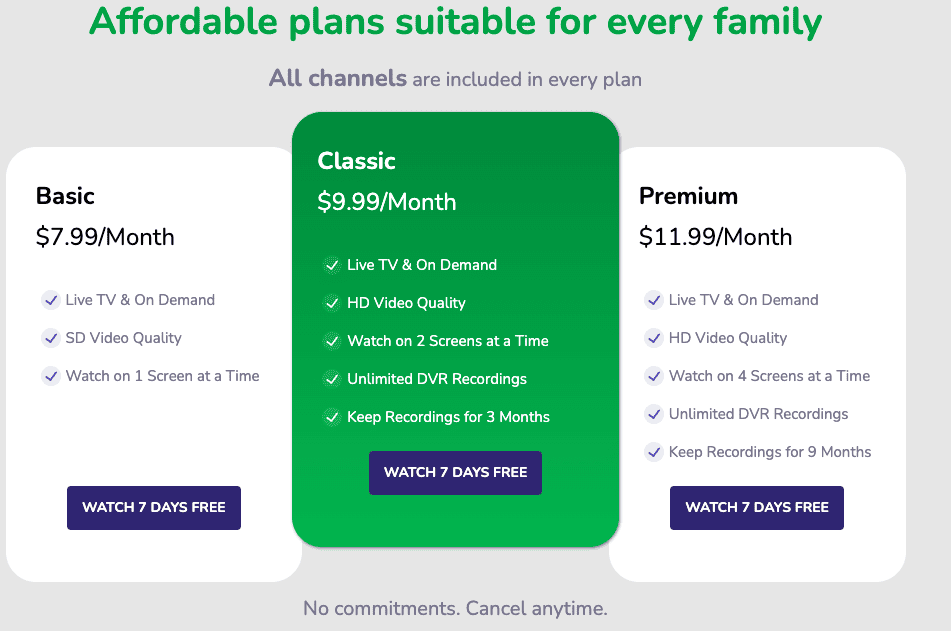The image size is (951, 631).
Task: Click the All channels text
Action: tap(338, 78)
